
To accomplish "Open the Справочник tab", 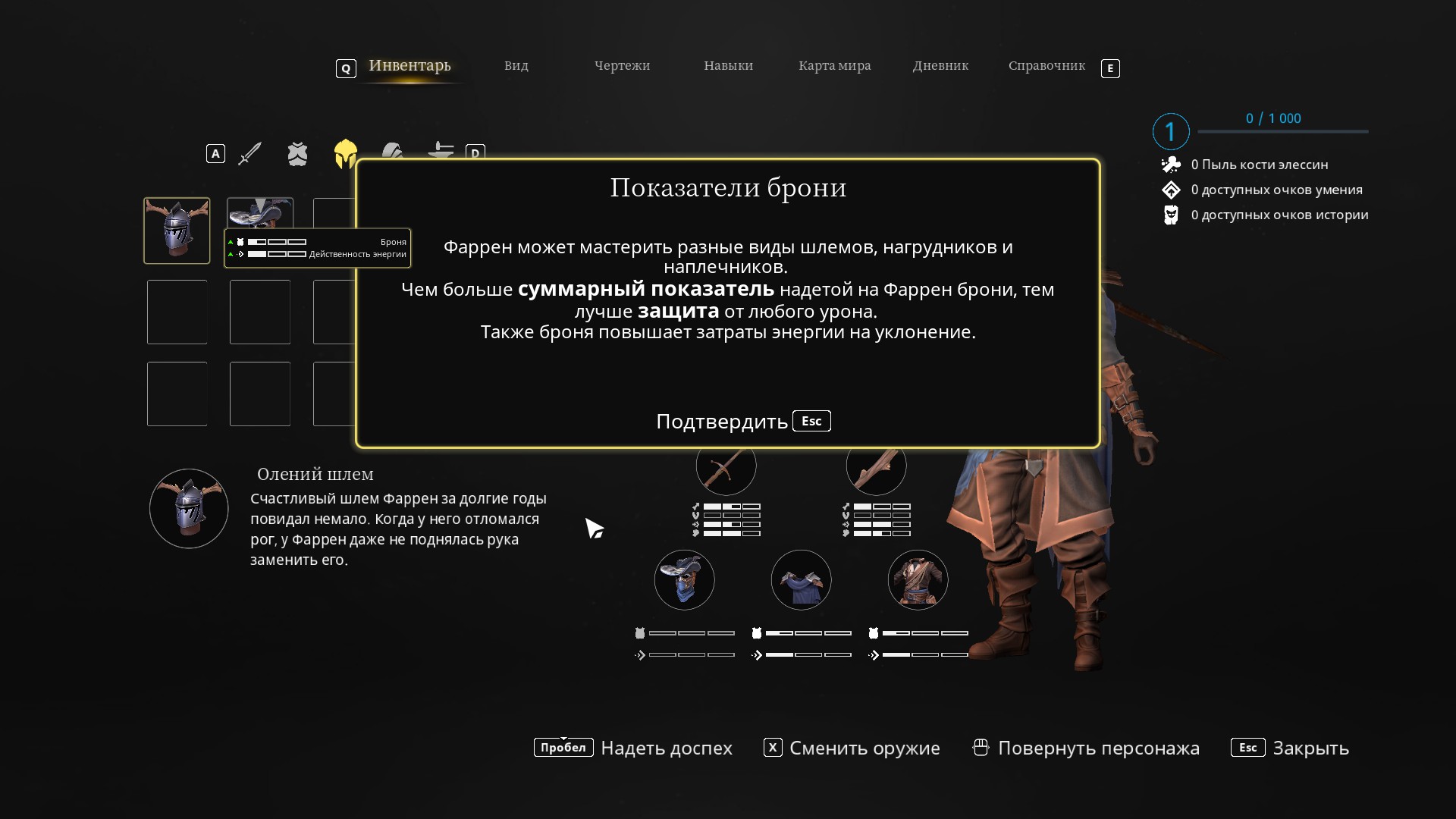I will click(1046, 66).
